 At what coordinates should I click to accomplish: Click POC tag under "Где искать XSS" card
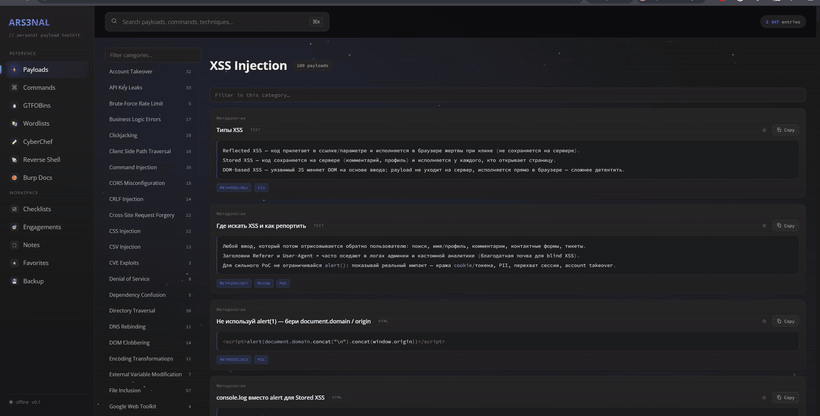[283, 284]
